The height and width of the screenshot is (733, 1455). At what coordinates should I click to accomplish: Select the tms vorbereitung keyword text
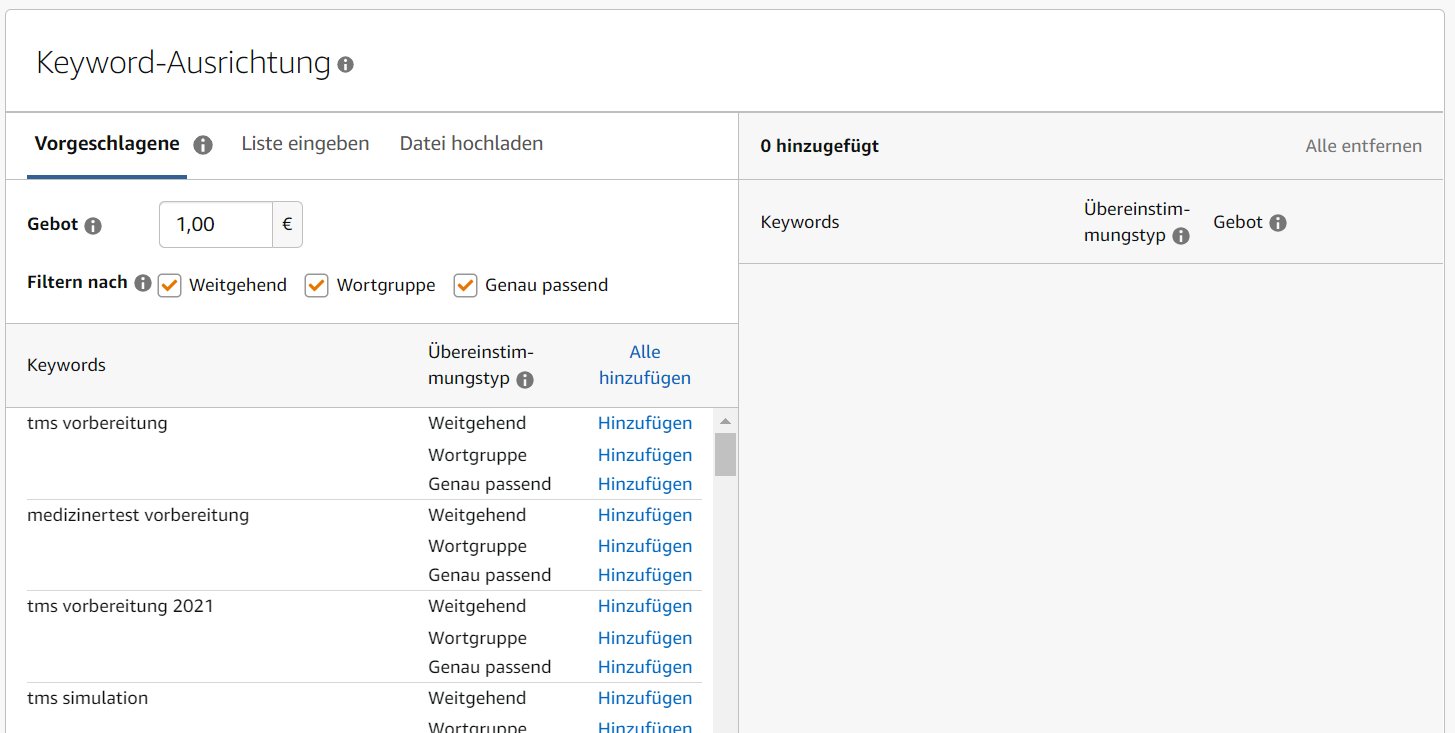pos(97,423)
